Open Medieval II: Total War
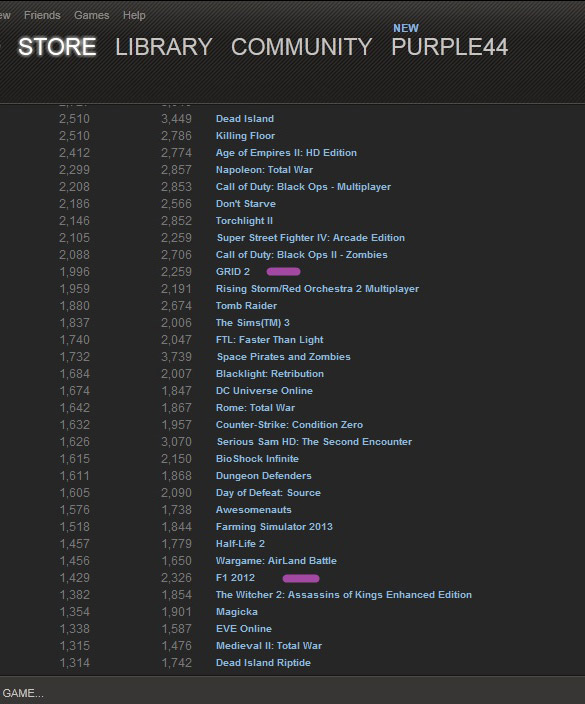 coord(268,646)
